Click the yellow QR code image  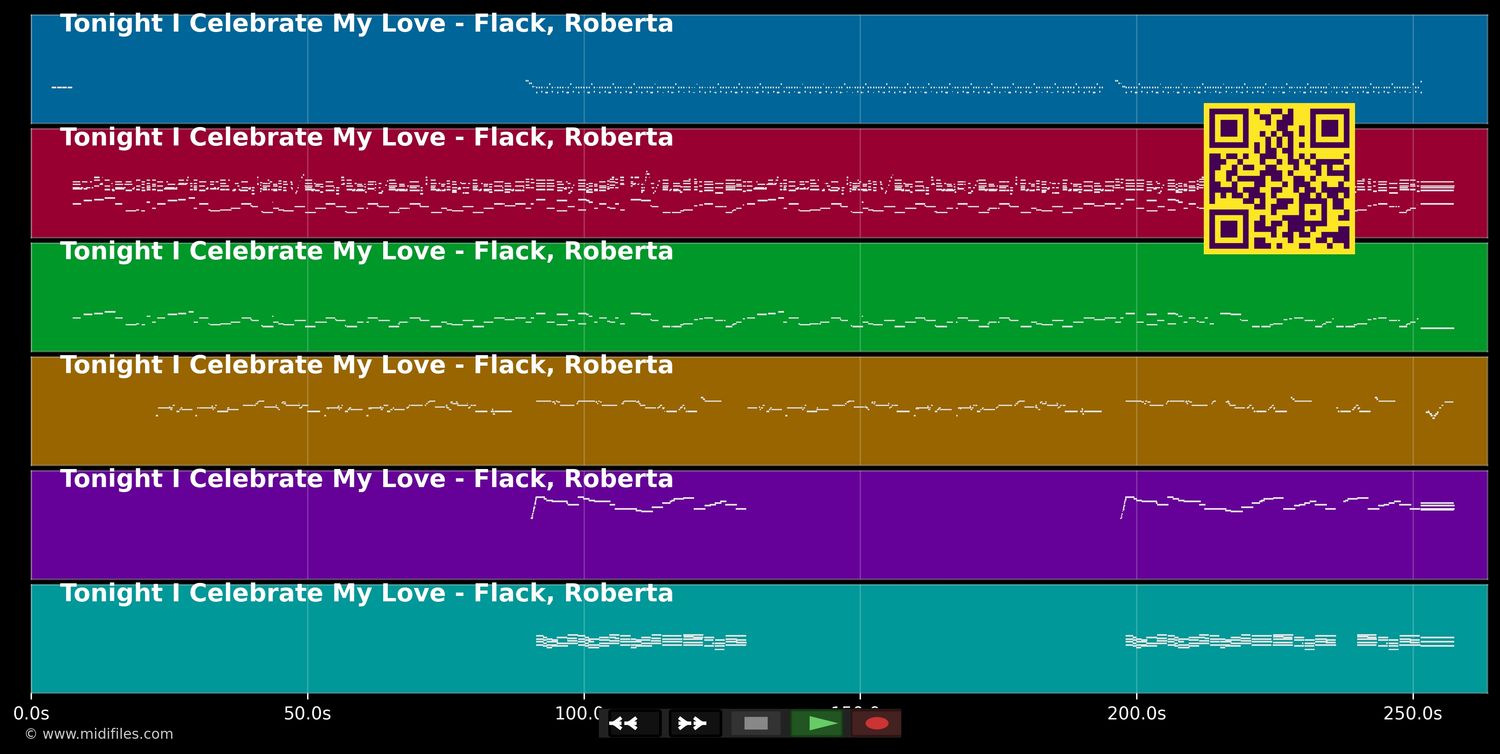1279,178
